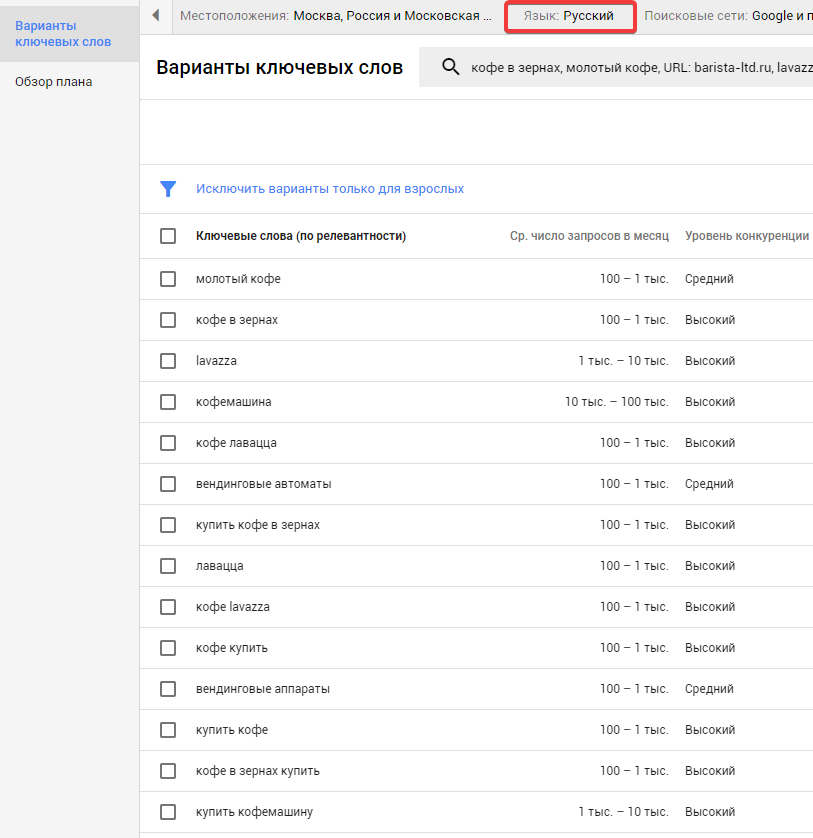Mark the 'вендинговые автоматы' row checkbox
Image resolution: width=813 pixels, height=838 pixels.
pos(168,484)
